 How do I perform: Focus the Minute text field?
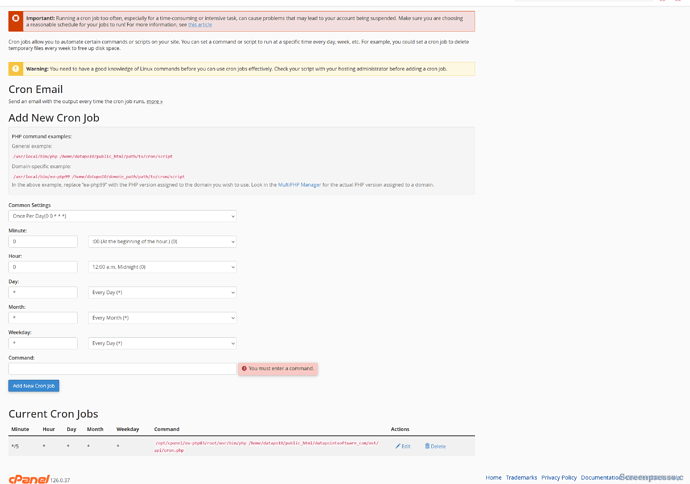(x=43, y=241)
